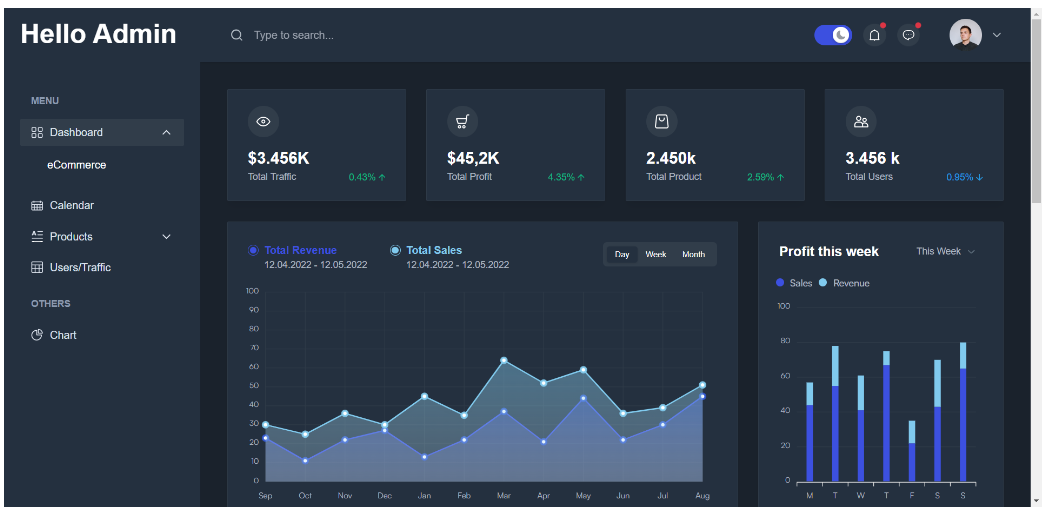The width and height of the screenshot is (1043, 516).
Task: Click the Total Revenue legend label
Action: [x=301, y=251]
